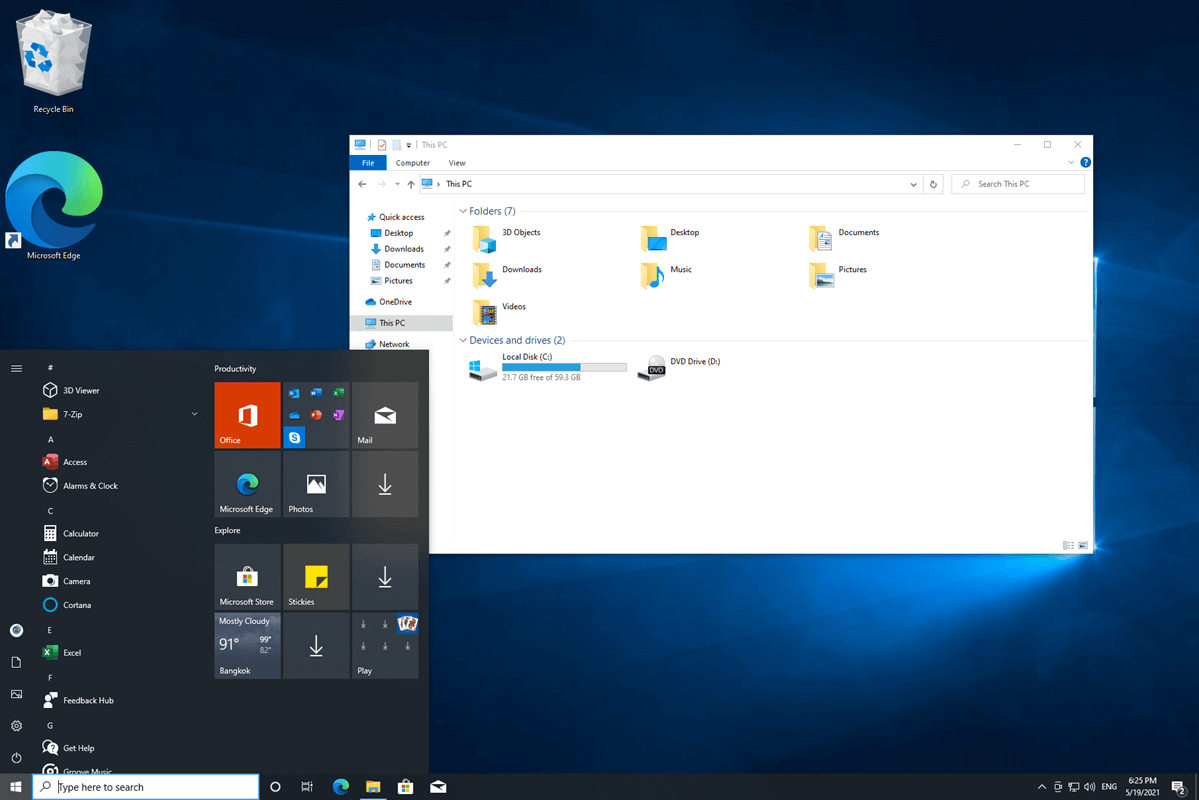Click the up arrow to go up a level
Screen dimensions: 1199x800
tap(411, 183)
